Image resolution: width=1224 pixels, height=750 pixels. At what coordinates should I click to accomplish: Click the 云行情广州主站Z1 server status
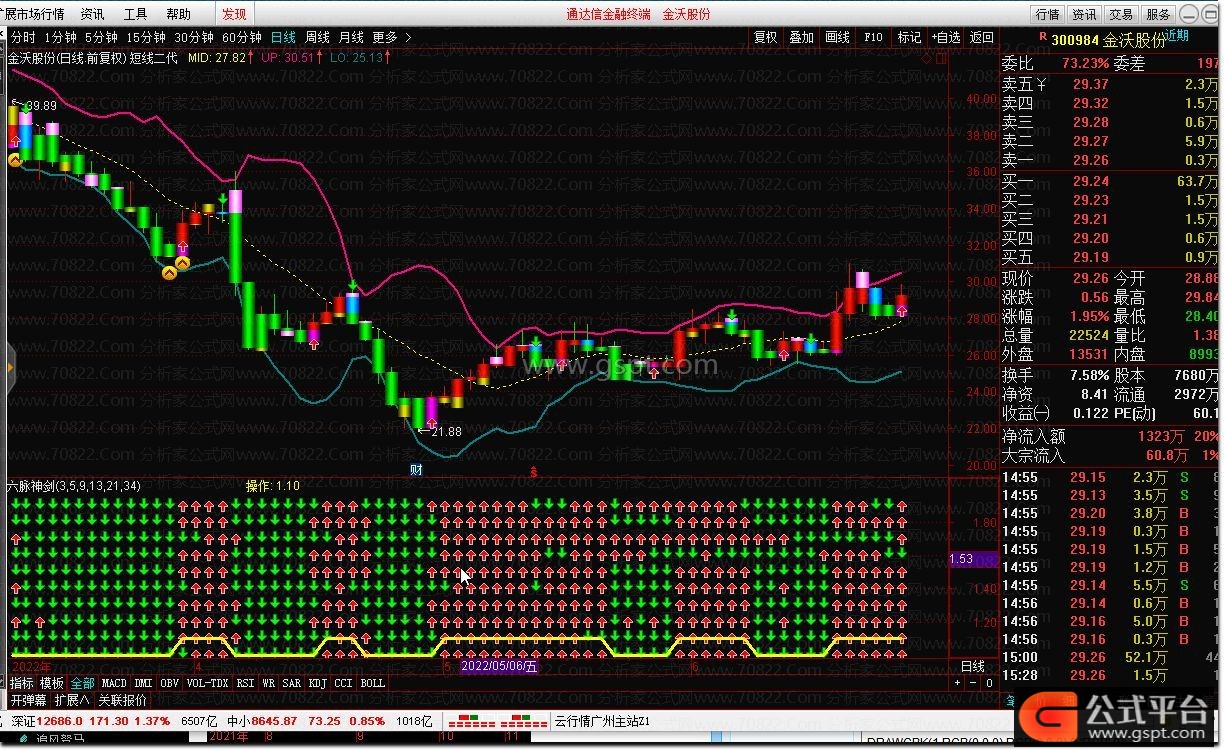click(x=603, y=721)
